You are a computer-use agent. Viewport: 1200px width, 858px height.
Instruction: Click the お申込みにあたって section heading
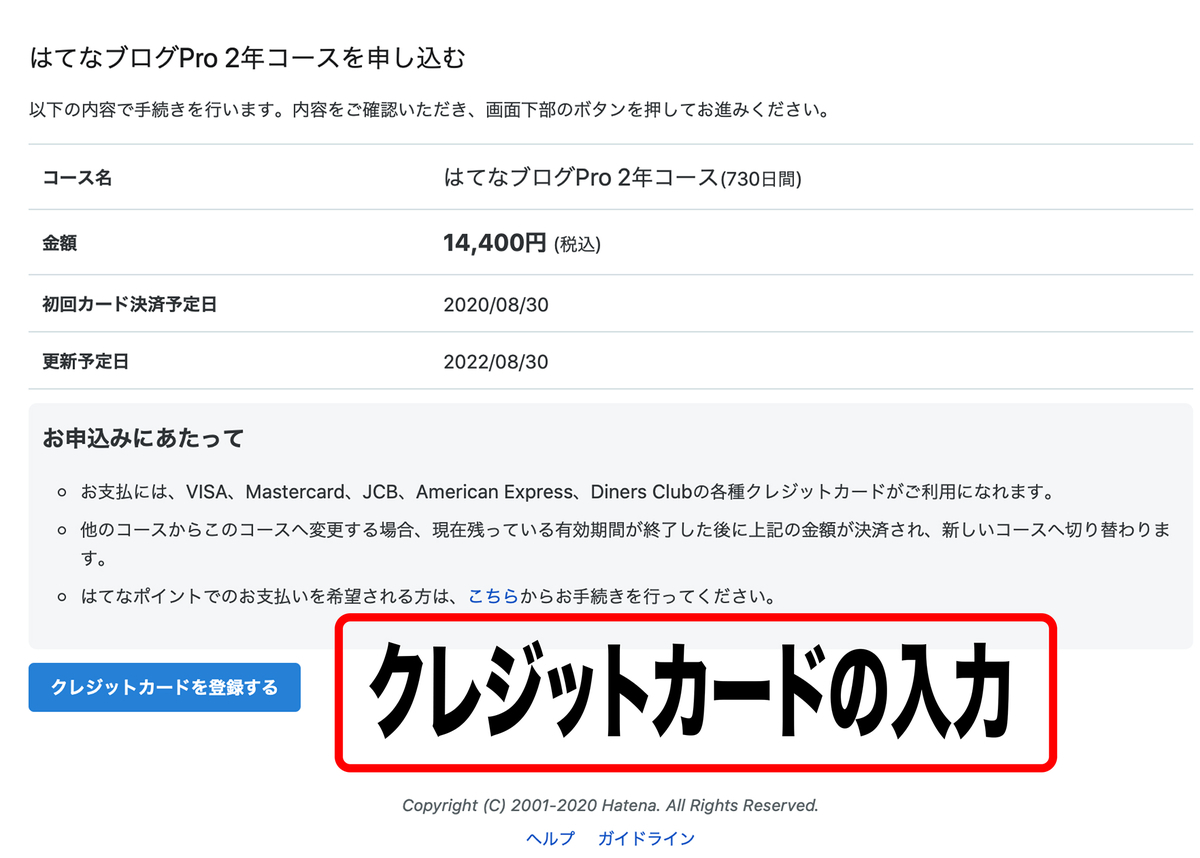pos(143,438)
